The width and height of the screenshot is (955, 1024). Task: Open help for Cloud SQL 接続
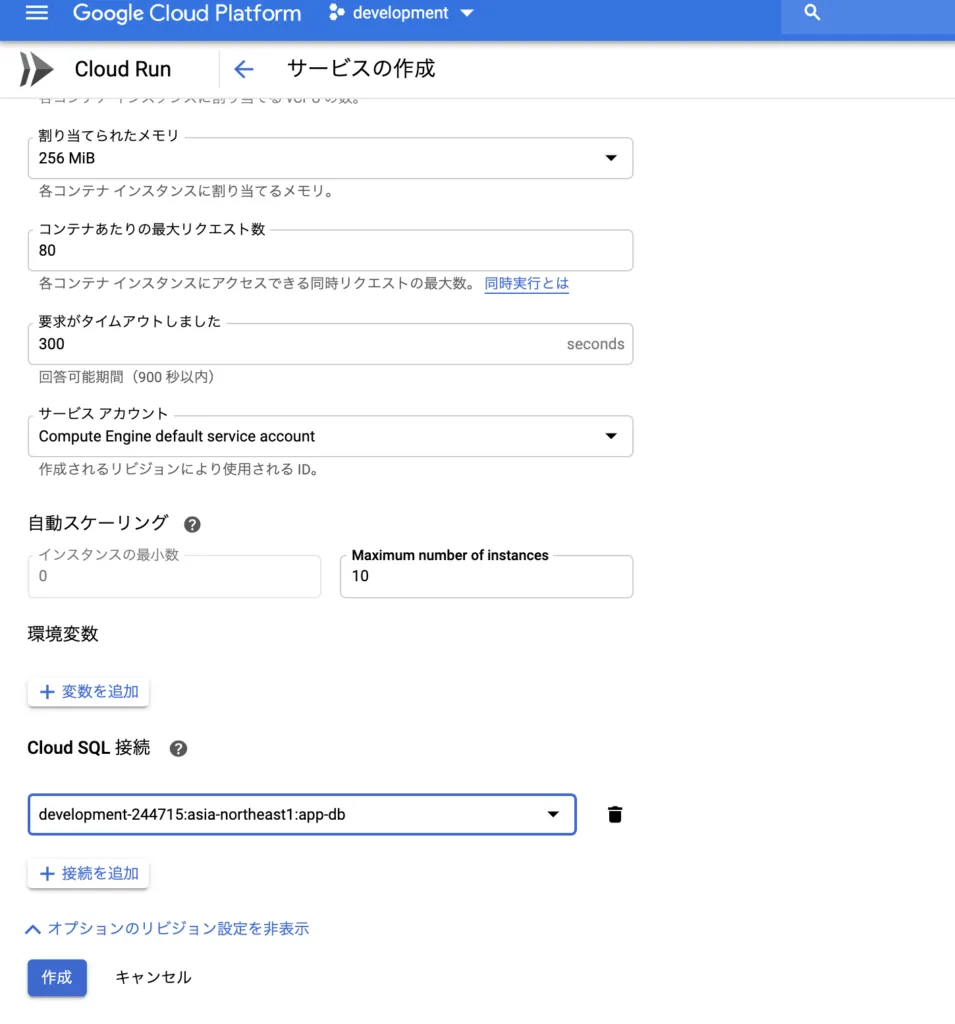tap(178, 748)
